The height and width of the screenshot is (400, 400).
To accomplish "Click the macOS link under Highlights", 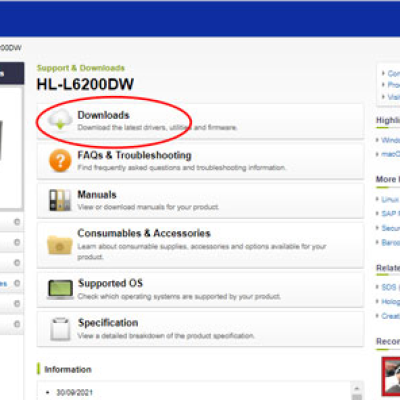I will 390,154.
